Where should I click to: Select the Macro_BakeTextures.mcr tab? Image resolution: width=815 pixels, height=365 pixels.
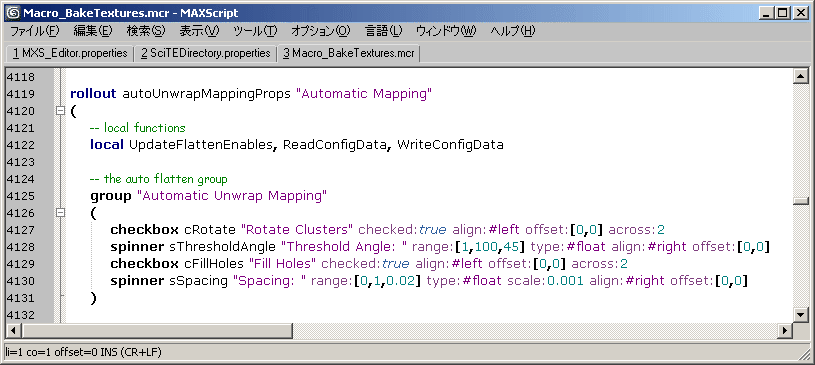(348, 54)
